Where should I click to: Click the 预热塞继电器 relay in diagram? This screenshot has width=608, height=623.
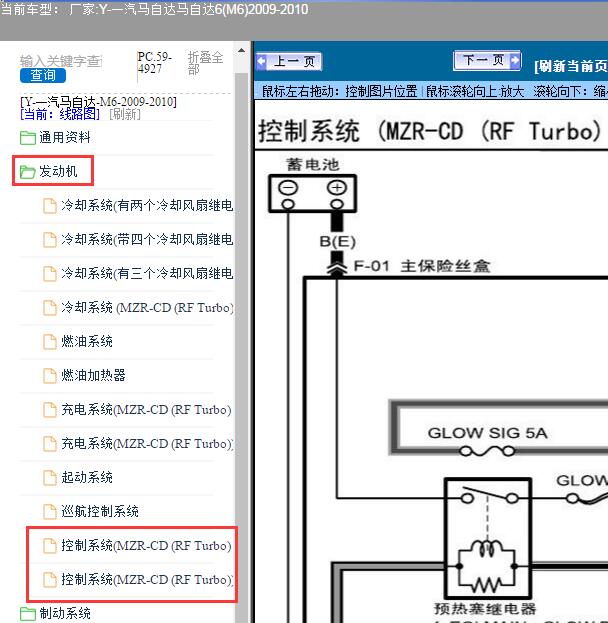[488, 538]
